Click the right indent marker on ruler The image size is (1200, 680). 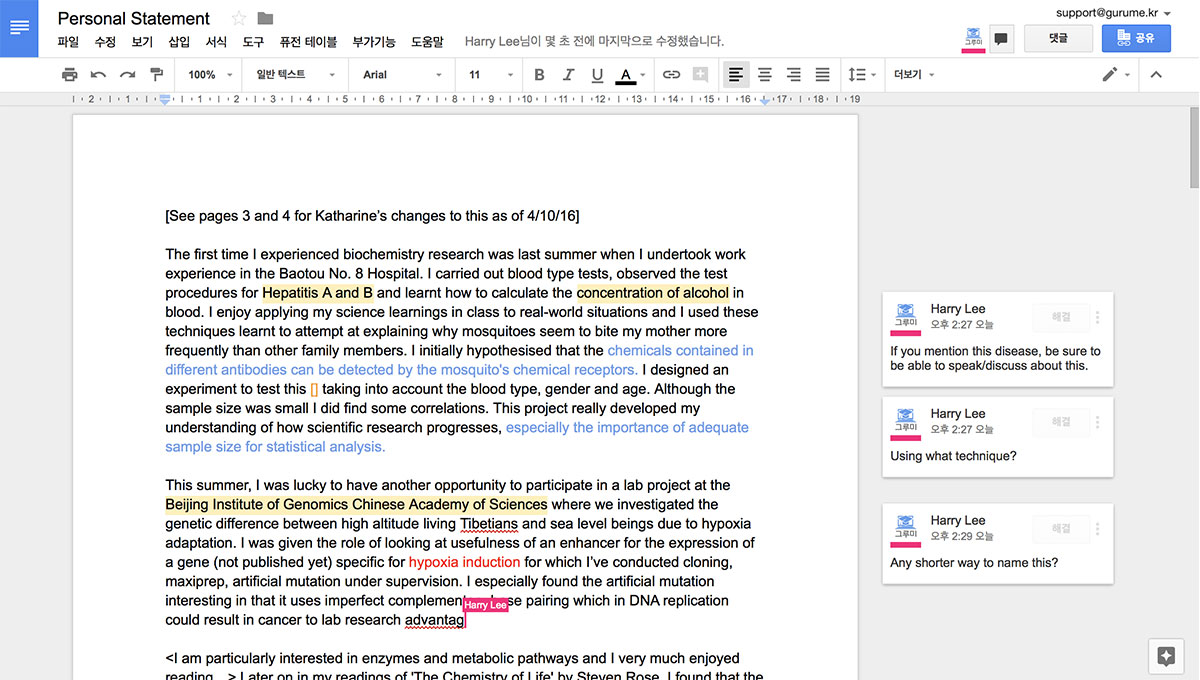pyautogui.click(x=765, y=100)
